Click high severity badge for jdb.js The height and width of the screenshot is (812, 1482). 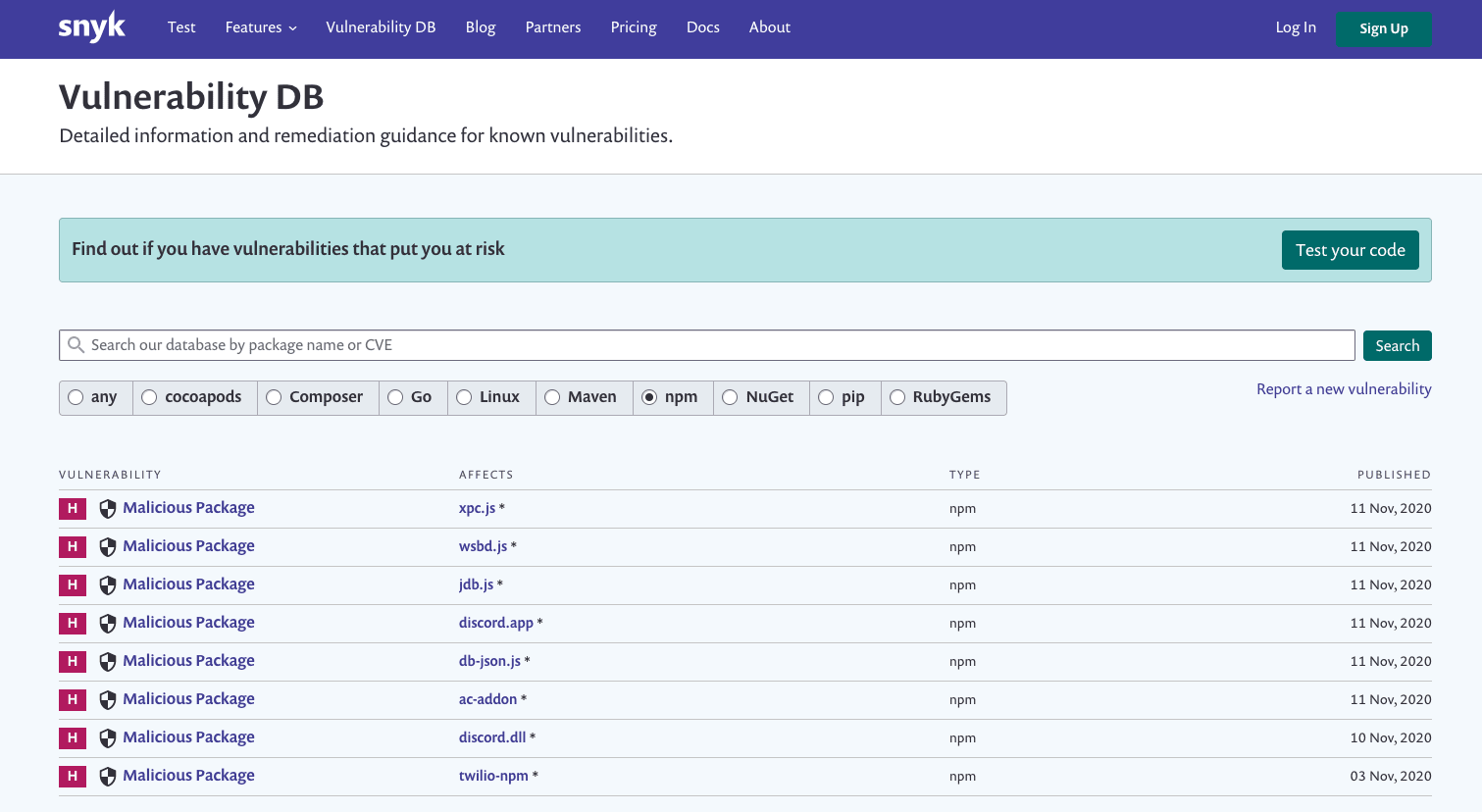coord(73,584)
